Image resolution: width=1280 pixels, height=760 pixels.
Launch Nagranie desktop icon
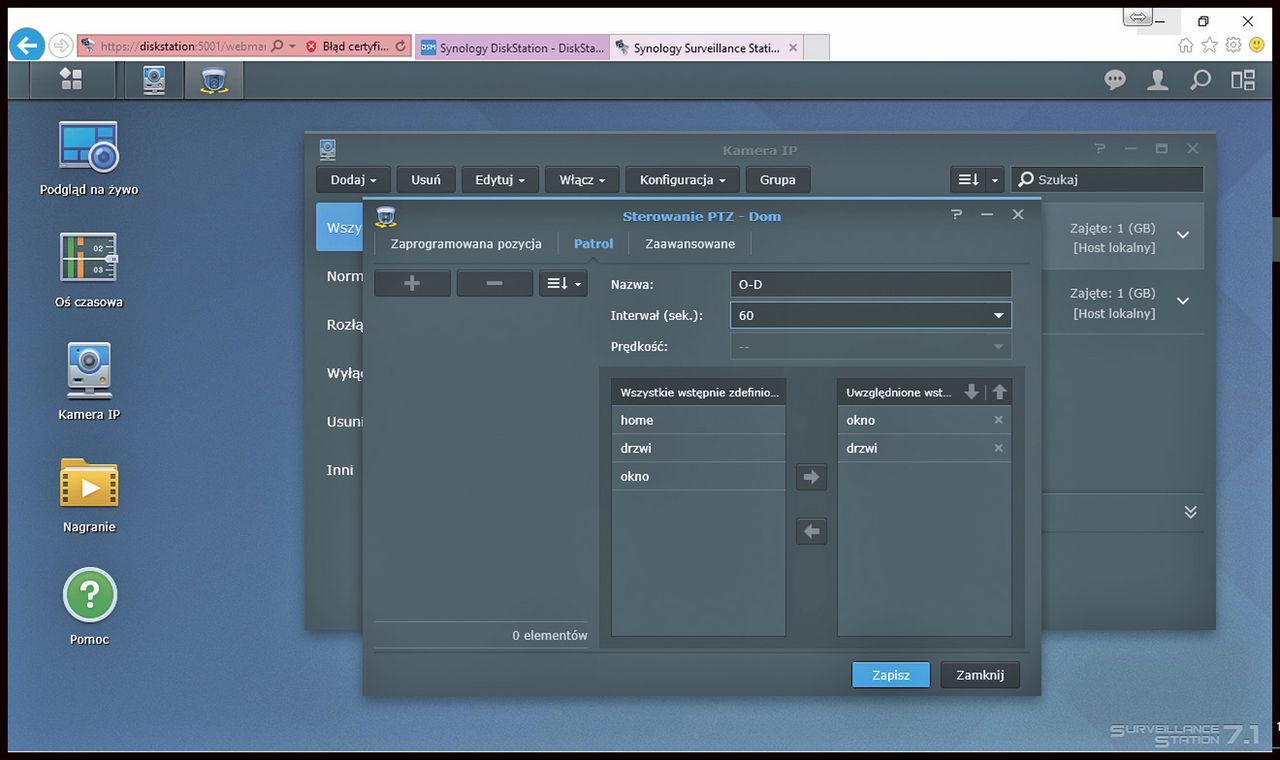point(89,495)
